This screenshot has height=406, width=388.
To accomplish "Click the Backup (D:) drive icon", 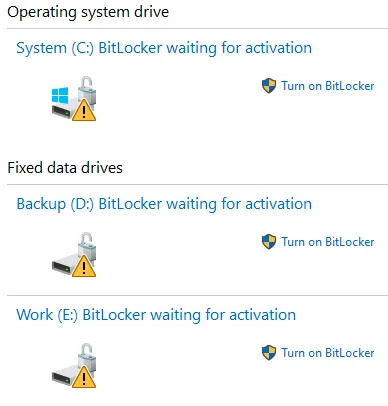I will pyautogui.click(x=74, y=255).
